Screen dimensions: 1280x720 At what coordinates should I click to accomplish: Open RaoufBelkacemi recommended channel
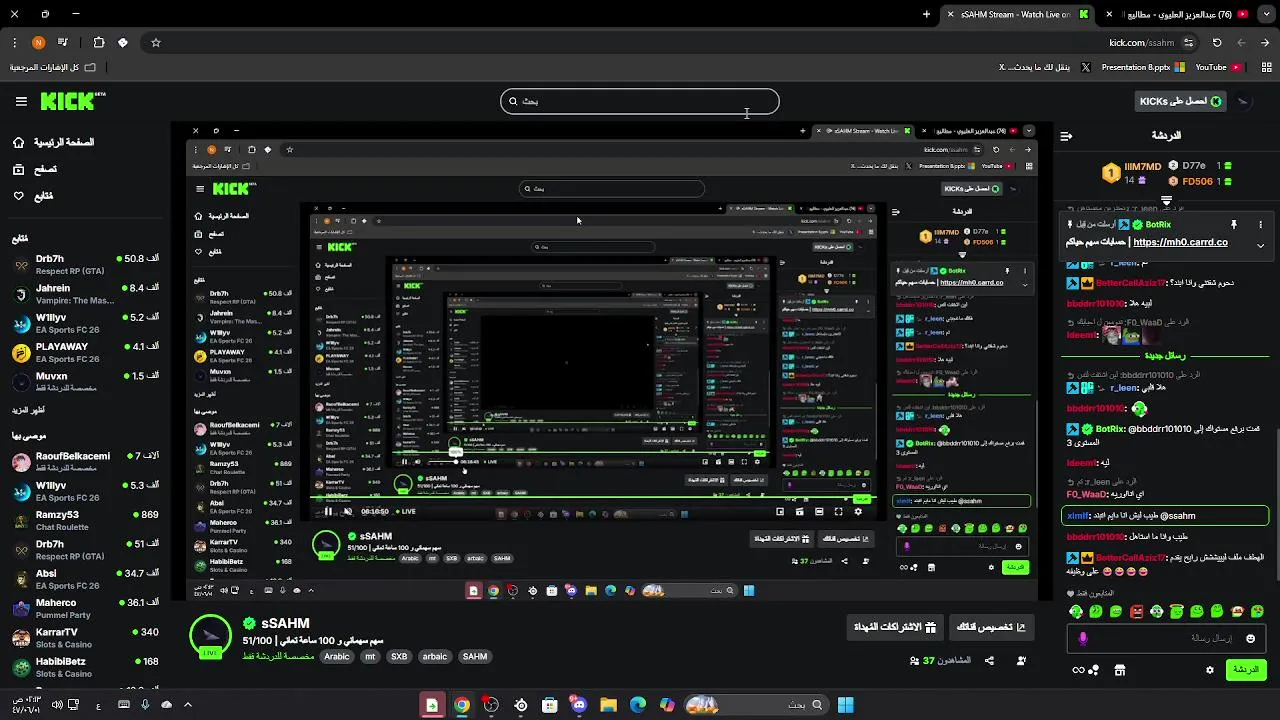(x=86, y=461)
